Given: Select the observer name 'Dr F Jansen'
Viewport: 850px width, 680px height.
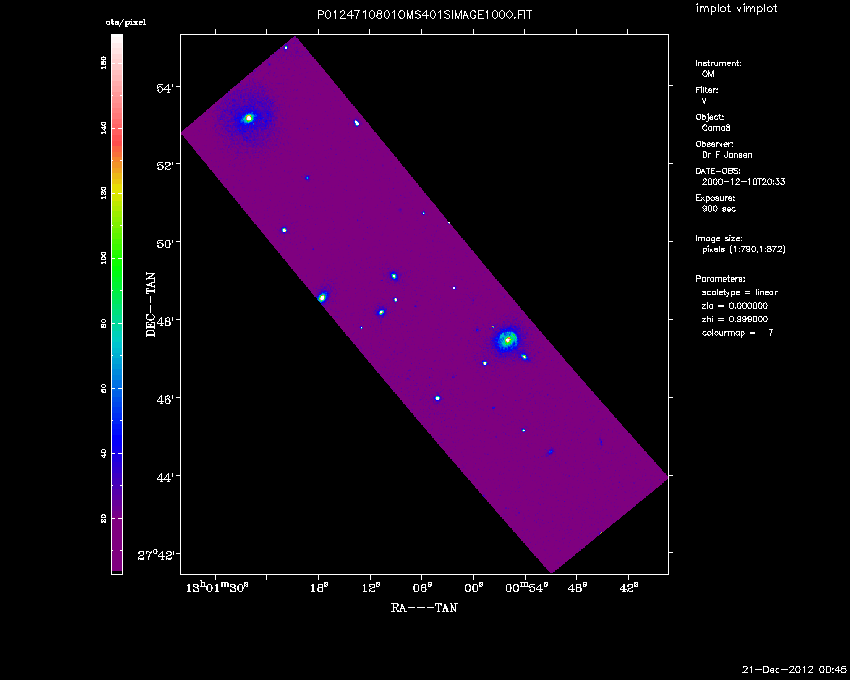Looking at the screenshot, I should (x=727, y=155).
